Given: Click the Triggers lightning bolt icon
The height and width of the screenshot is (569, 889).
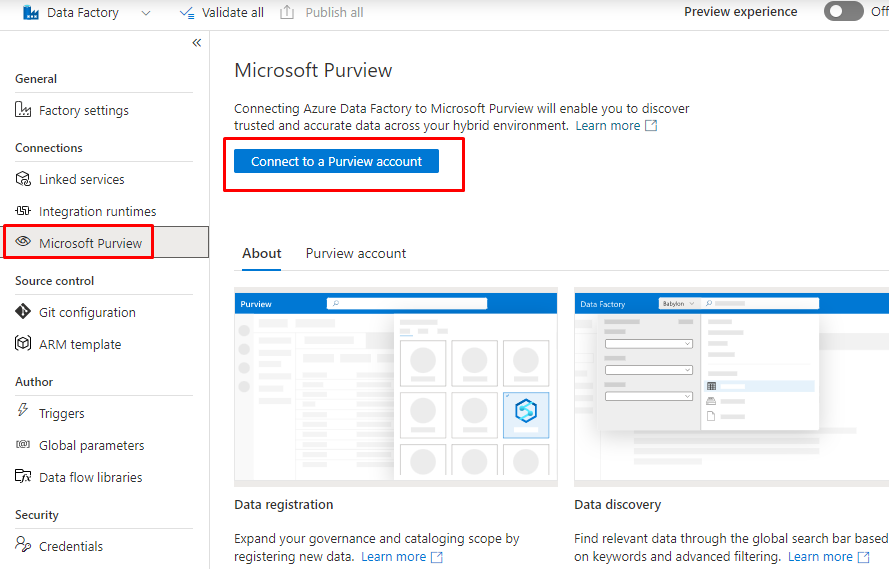Looking at the screenshot, I should point(23,412).
